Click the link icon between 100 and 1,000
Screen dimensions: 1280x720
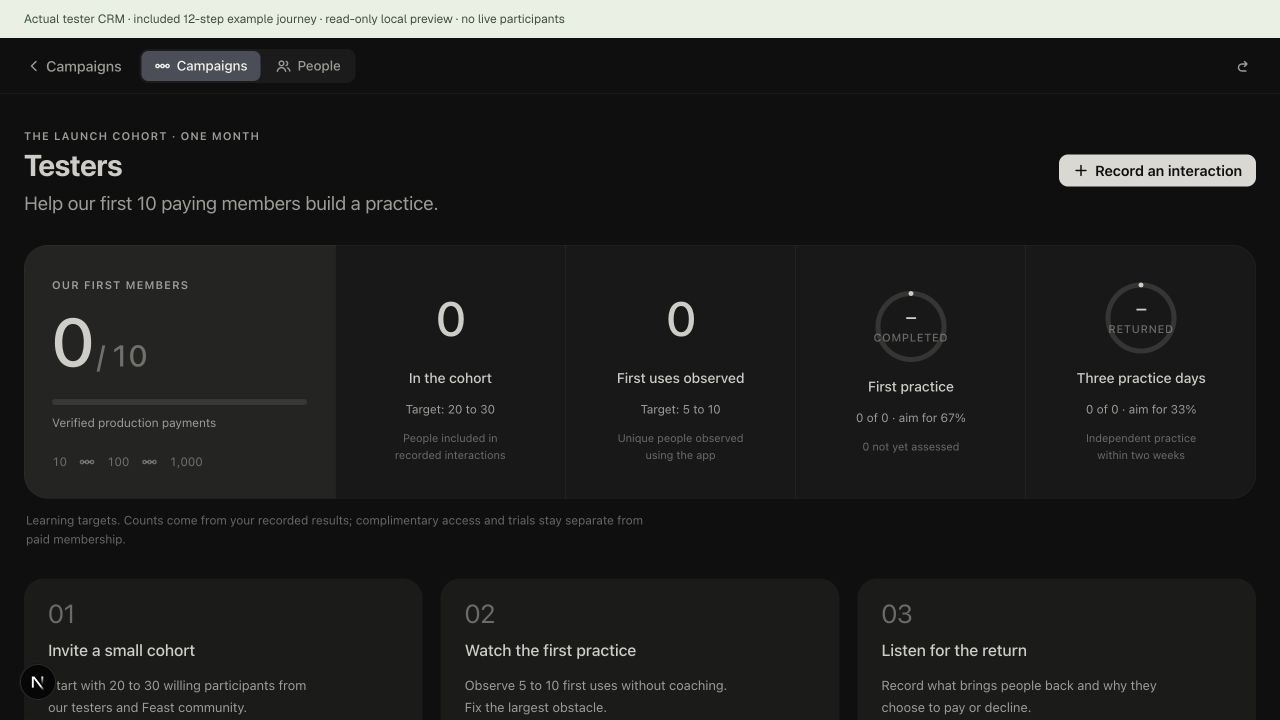pyautogui.click(x=149, y=462)
